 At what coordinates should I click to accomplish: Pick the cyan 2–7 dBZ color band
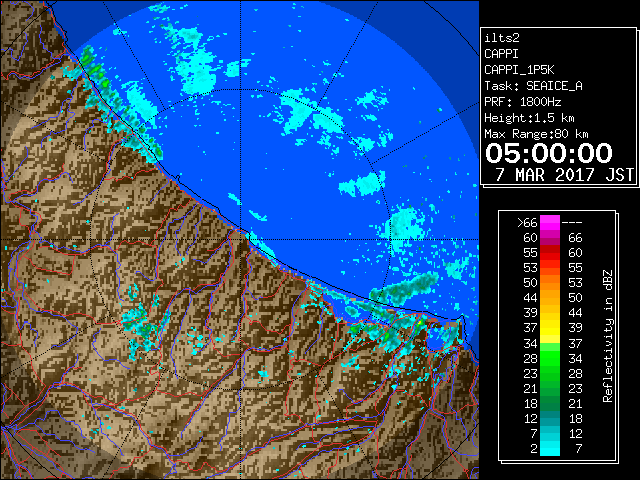pyautogui.click(x=550, y=448)
